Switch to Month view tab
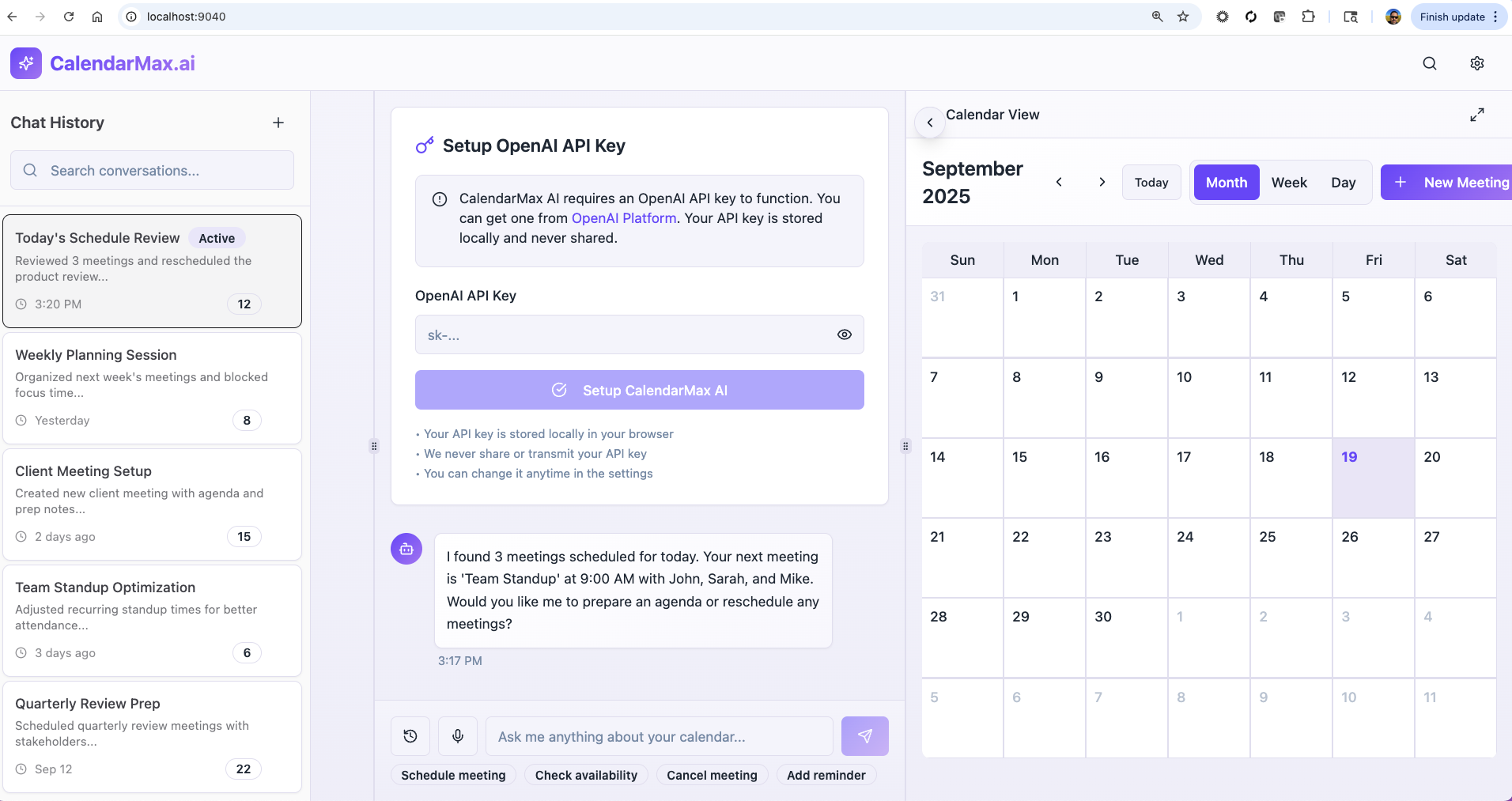The width and height of the screenshot is (1512, 801). [x=1227, y=183]
